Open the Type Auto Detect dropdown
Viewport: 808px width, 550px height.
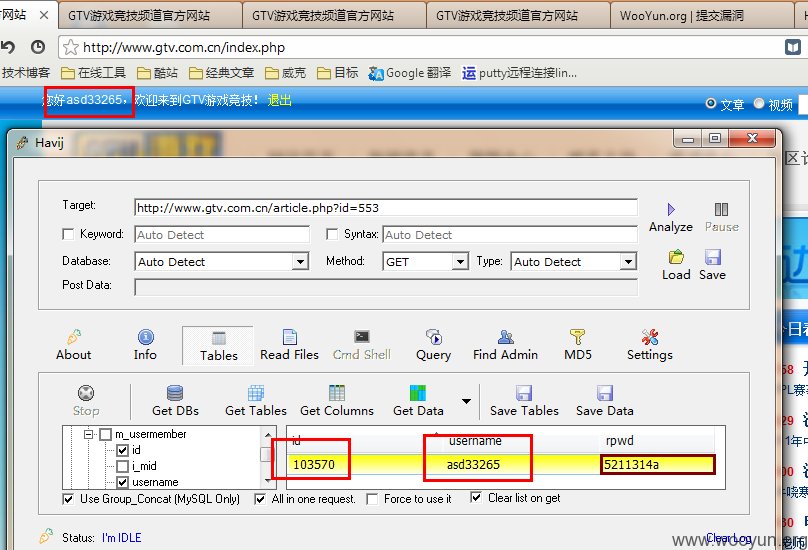coord(628,262)
